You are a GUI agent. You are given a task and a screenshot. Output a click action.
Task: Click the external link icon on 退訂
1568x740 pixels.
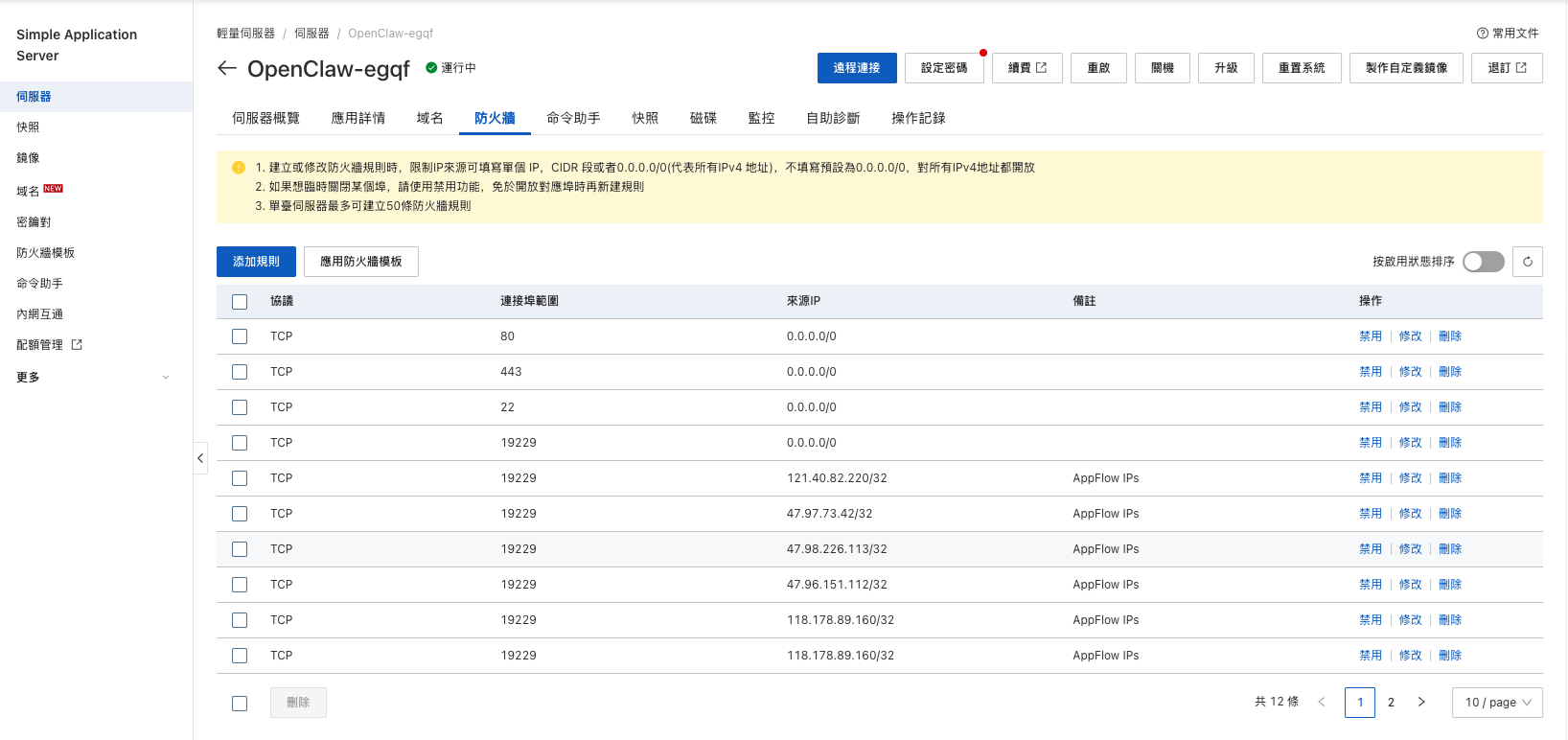[x=1521, y=68]
